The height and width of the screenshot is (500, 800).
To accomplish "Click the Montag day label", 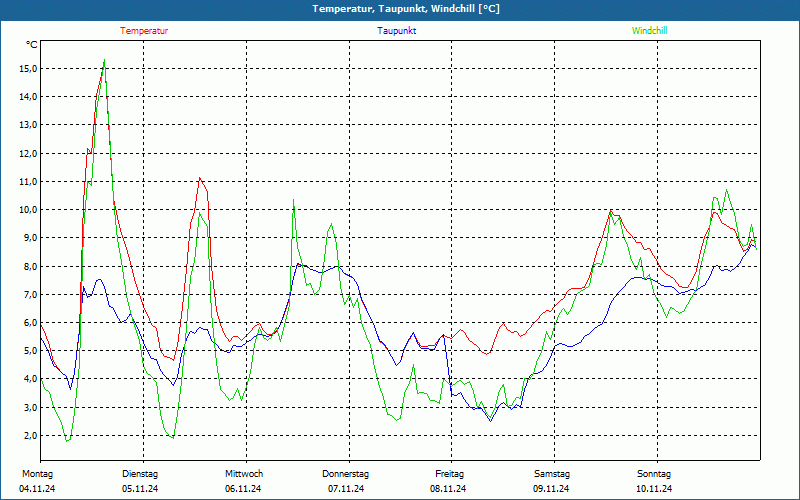I will tap(37, 473).
